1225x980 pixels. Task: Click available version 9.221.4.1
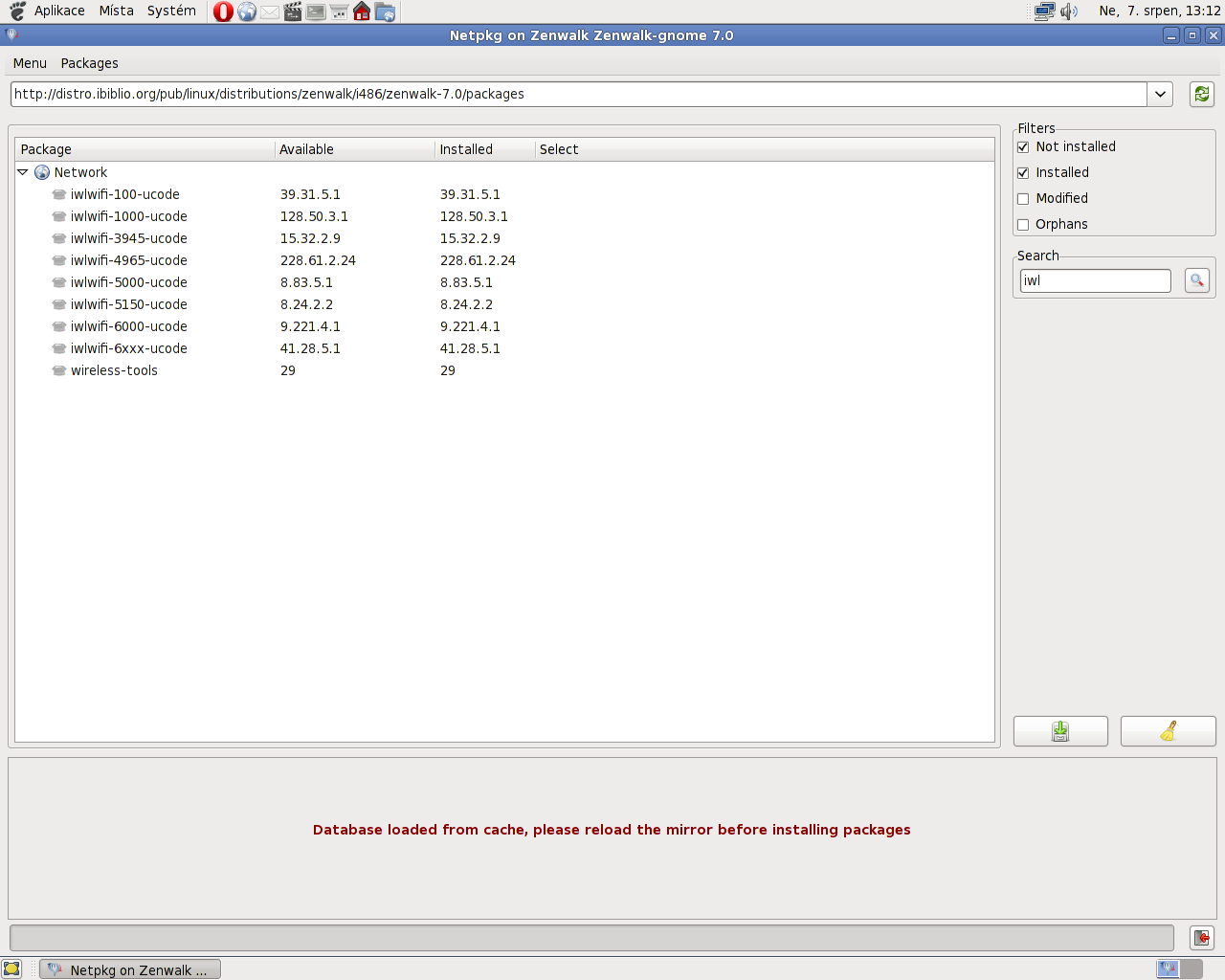point(310,326)
